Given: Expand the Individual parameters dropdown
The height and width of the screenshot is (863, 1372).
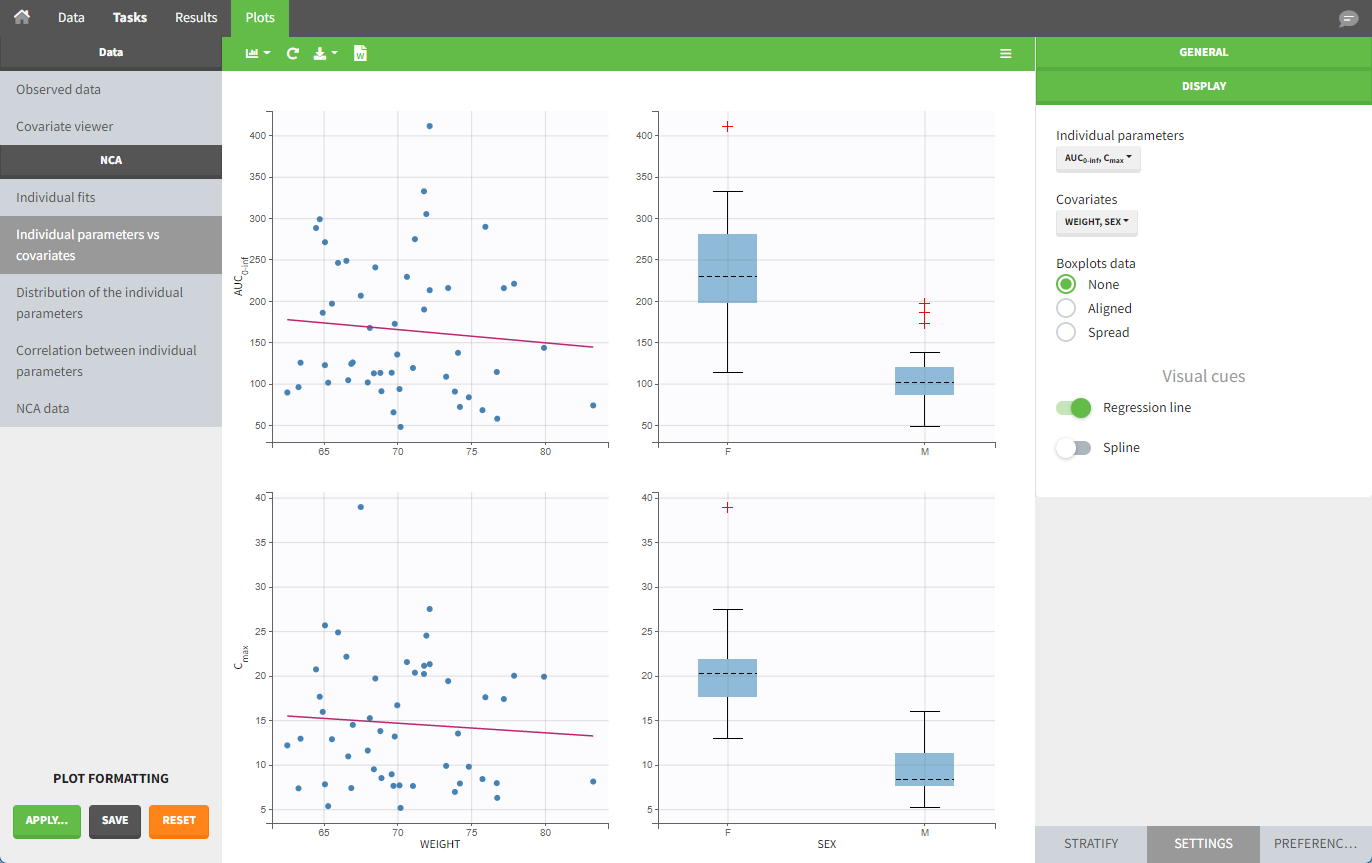Looking at the screenshot, I should (x=1098, y=159).
